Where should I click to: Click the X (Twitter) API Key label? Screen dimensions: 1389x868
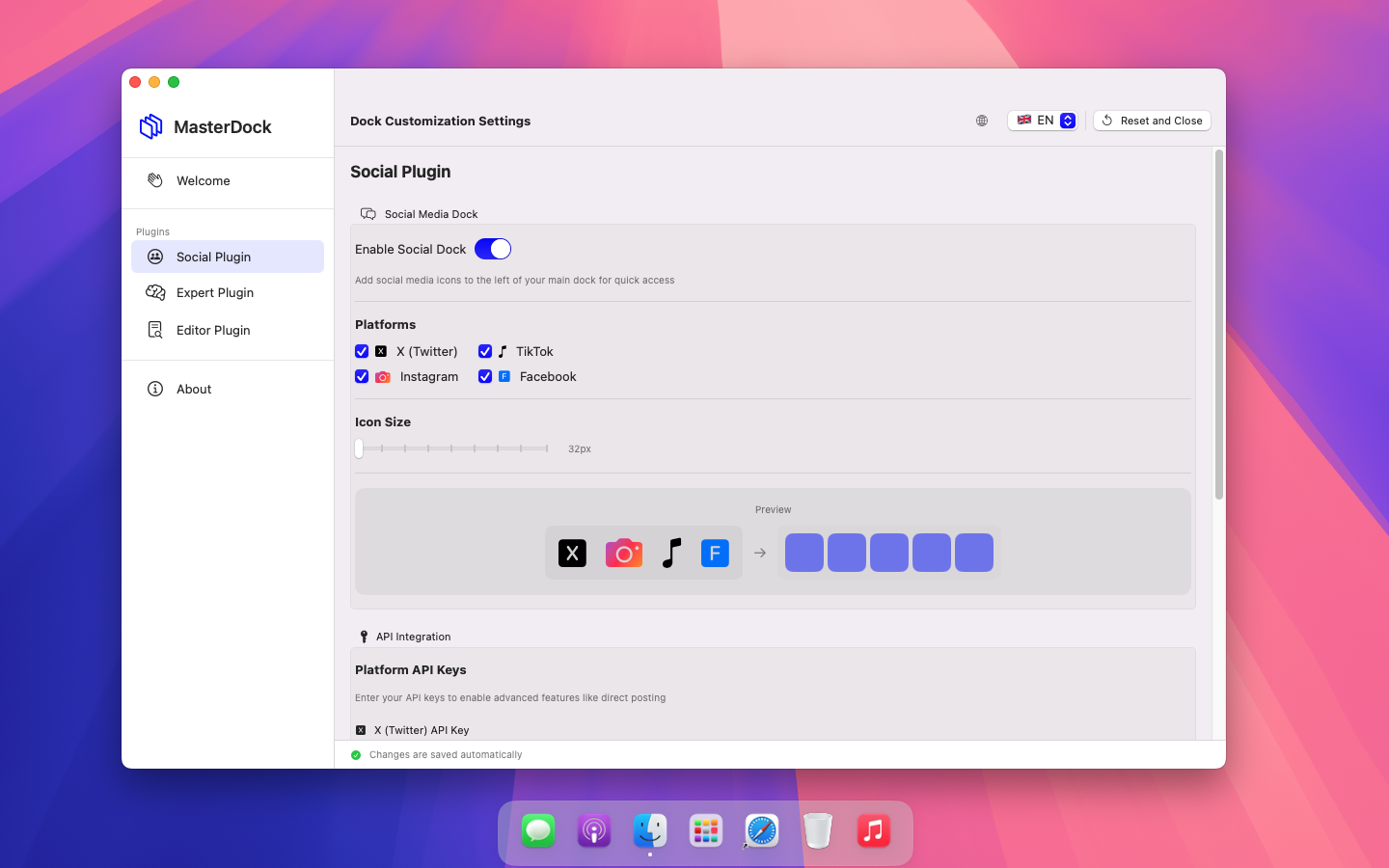point(422,730)
